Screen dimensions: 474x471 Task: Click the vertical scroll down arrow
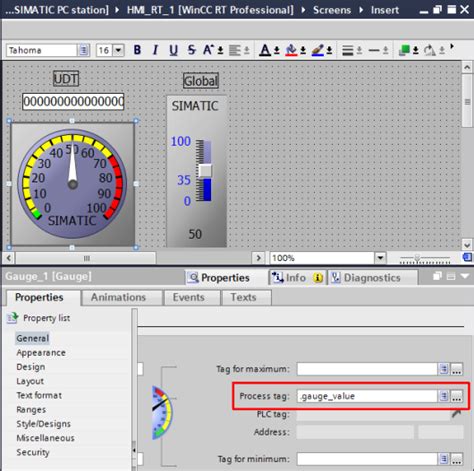point(467,245)
